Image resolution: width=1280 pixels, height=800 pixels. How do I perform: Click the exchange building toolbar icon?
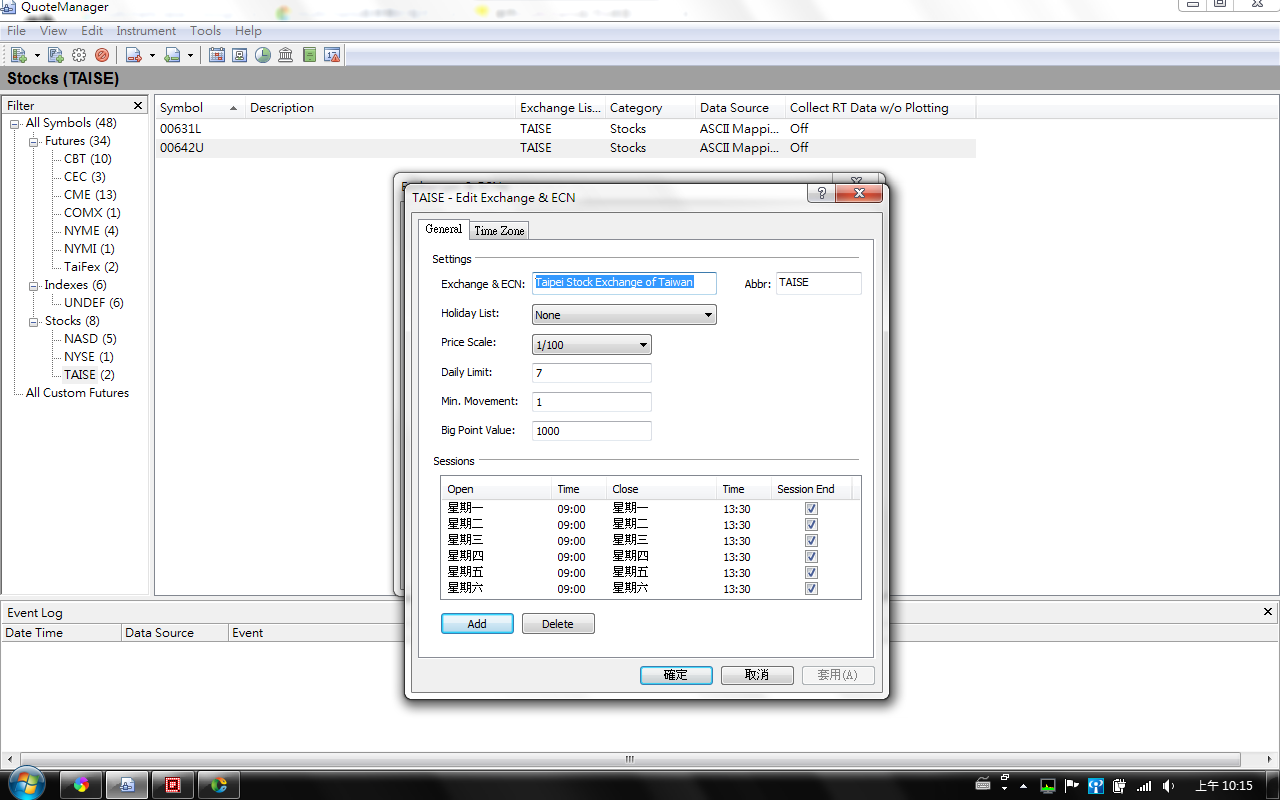click(x=286, y=55)
